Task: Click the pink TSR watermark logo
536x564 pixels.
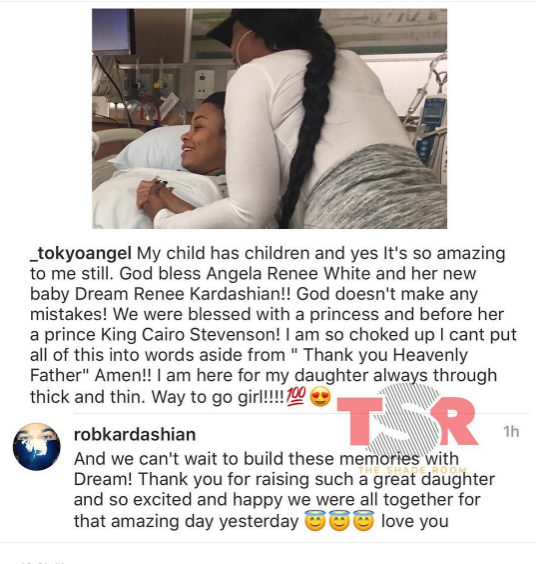Action: pyautogui.click(x=407, y=422)
